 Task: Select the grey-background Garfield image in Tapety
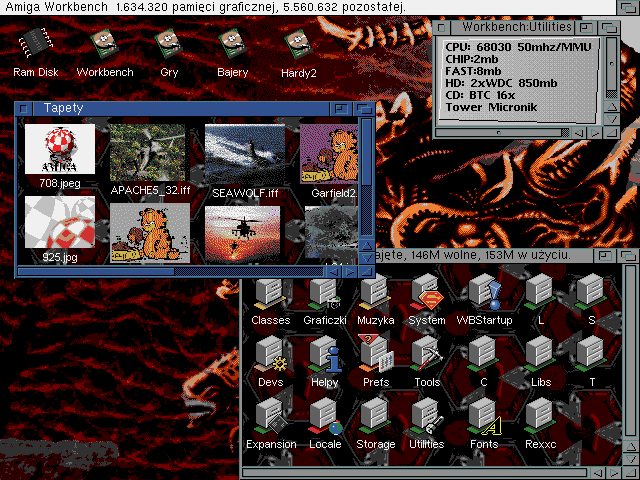click(x=150, y=233)
